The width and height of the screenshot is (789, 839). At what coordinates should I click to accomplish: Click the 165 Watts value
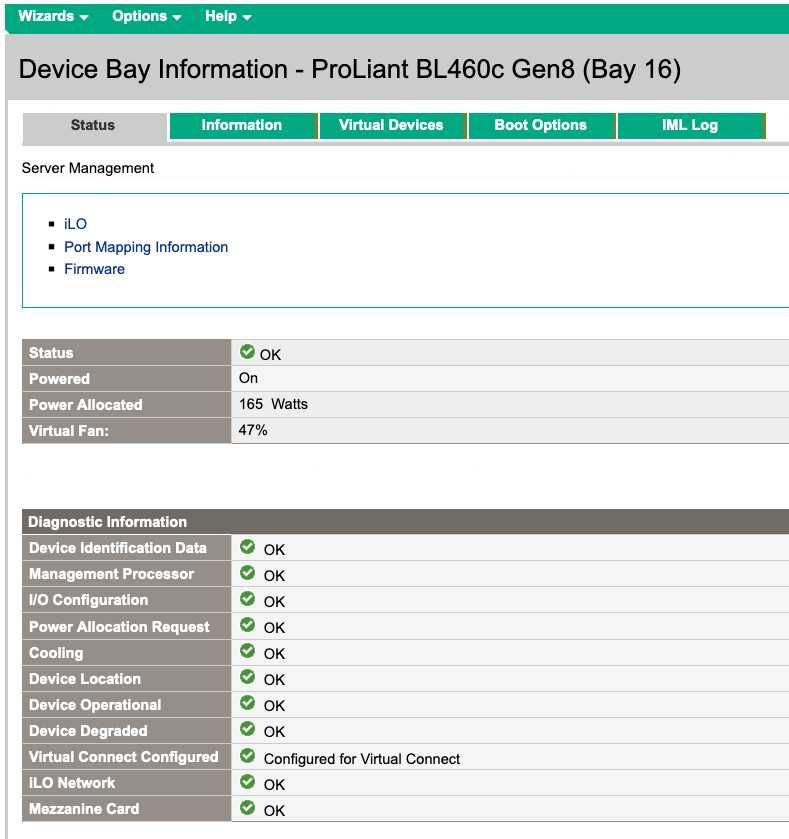tap(273, 404)
